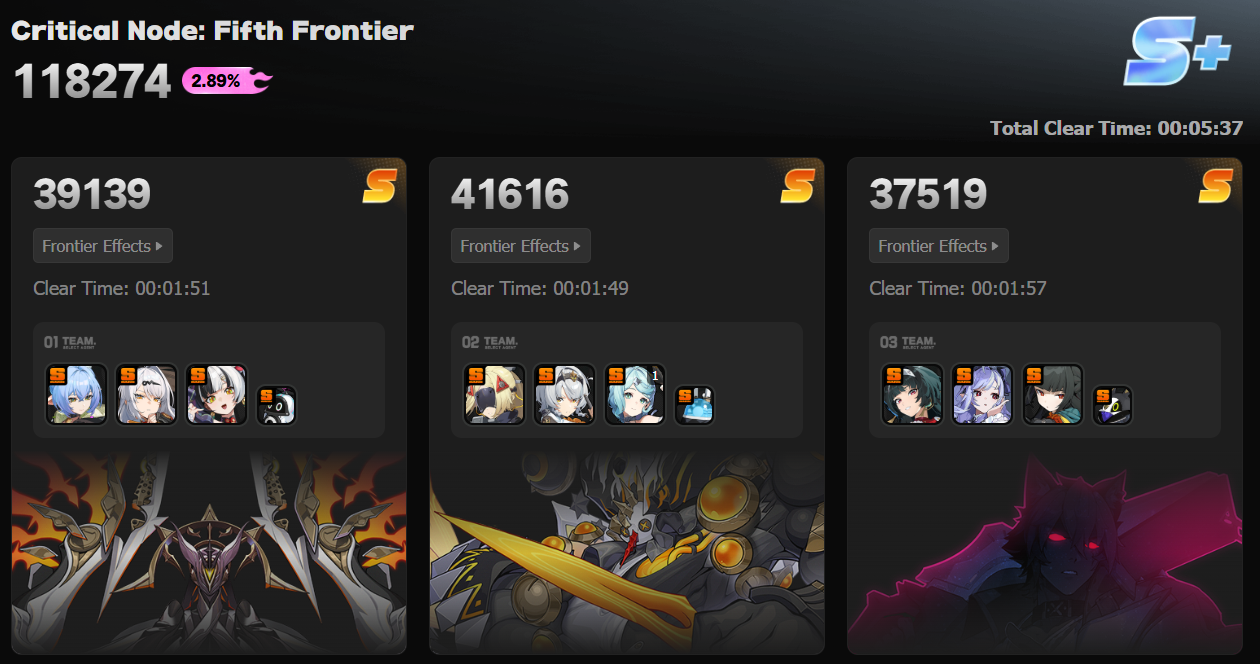
Task: Click the pink 2.89% ranking badge
Action: pyautogui.click(x=227, y=81)
